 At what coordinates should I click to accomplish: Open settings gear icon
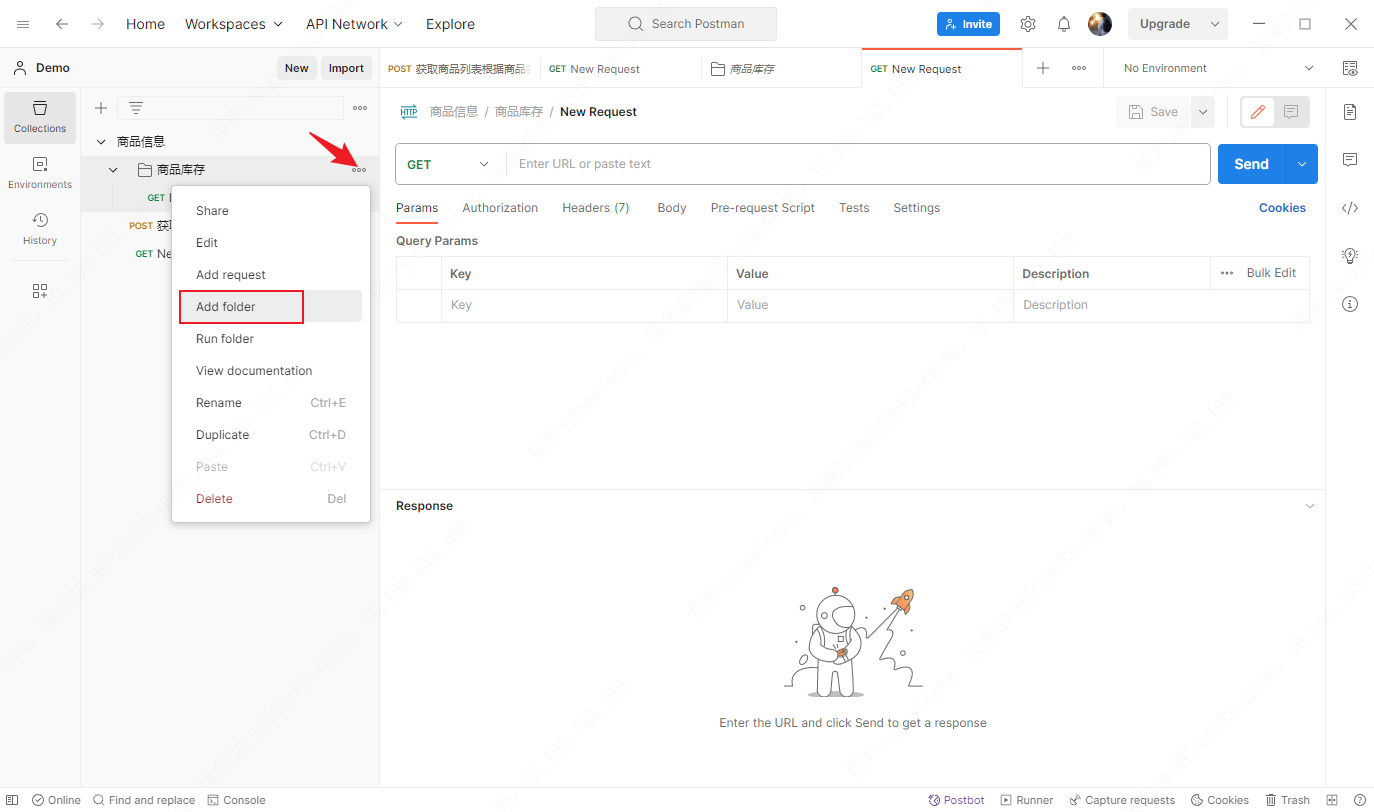pyautogui.click(x=1028, y=24)
